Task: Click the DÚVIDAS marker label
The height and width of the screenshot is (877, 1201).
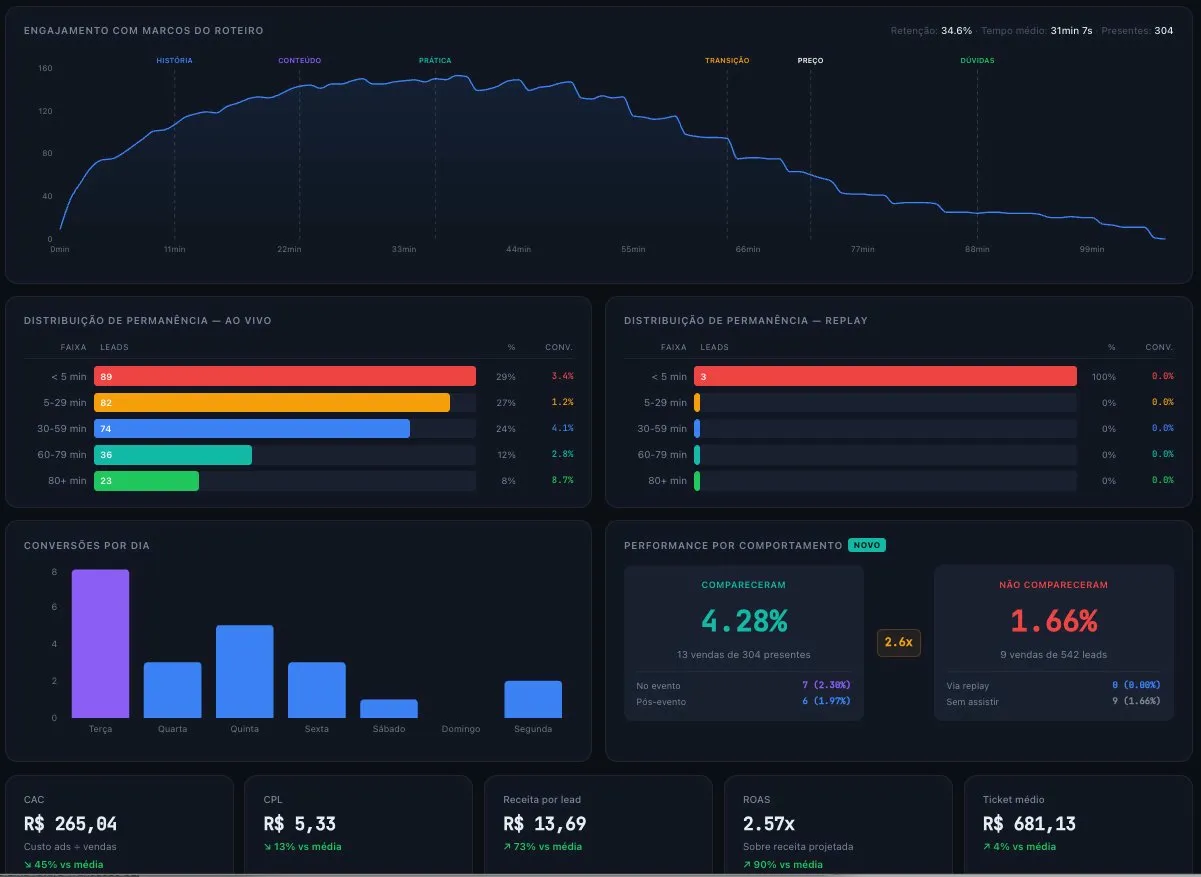Action: (x=977, y=61)
